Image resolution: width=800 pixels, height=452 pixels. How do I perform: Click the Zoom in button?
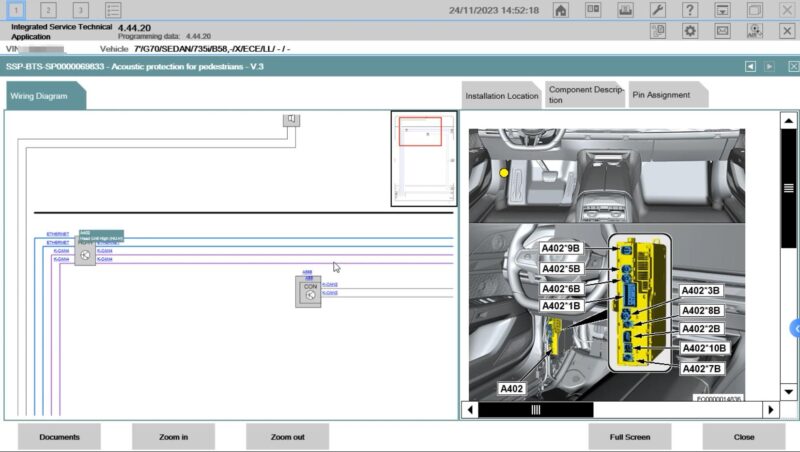click(x=173, y=437)
